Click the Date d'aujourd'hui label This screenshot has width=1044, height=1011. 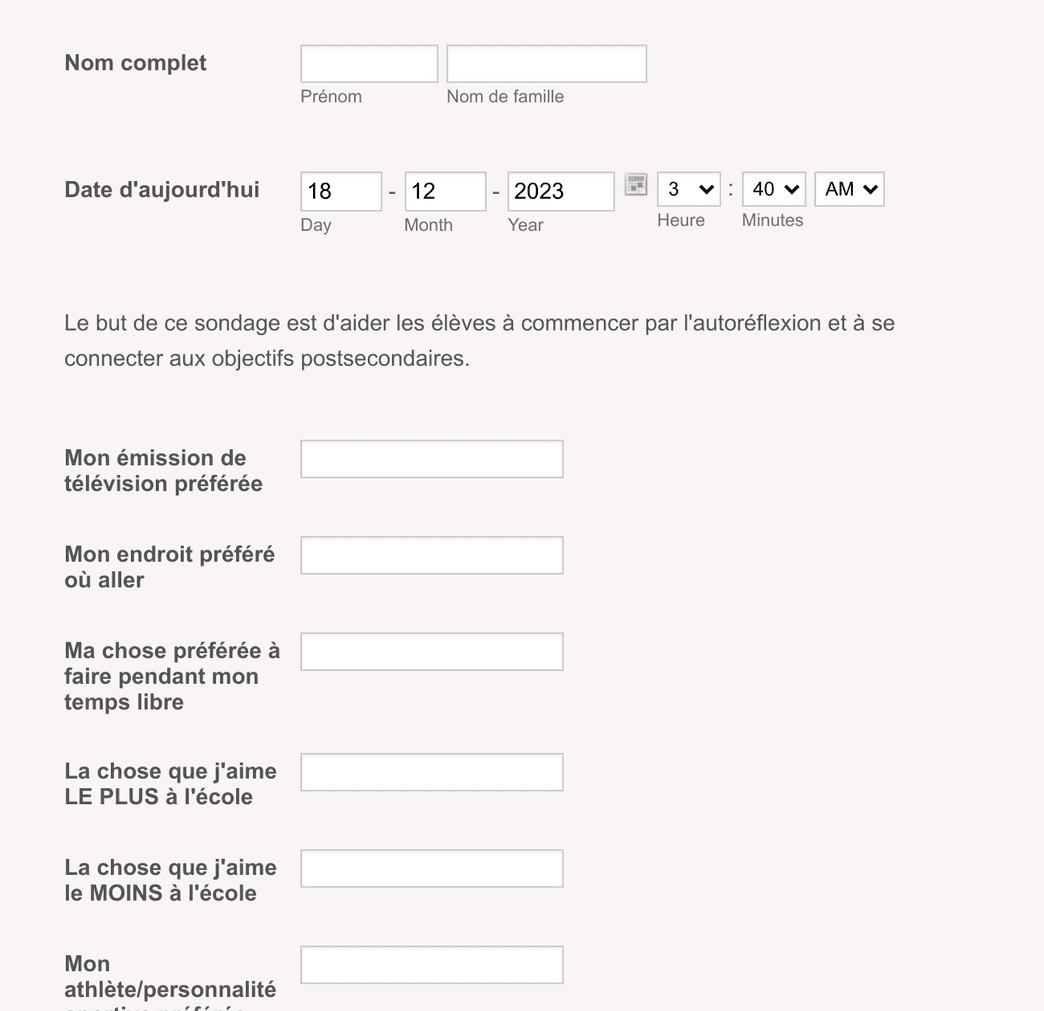pos(161,189)
